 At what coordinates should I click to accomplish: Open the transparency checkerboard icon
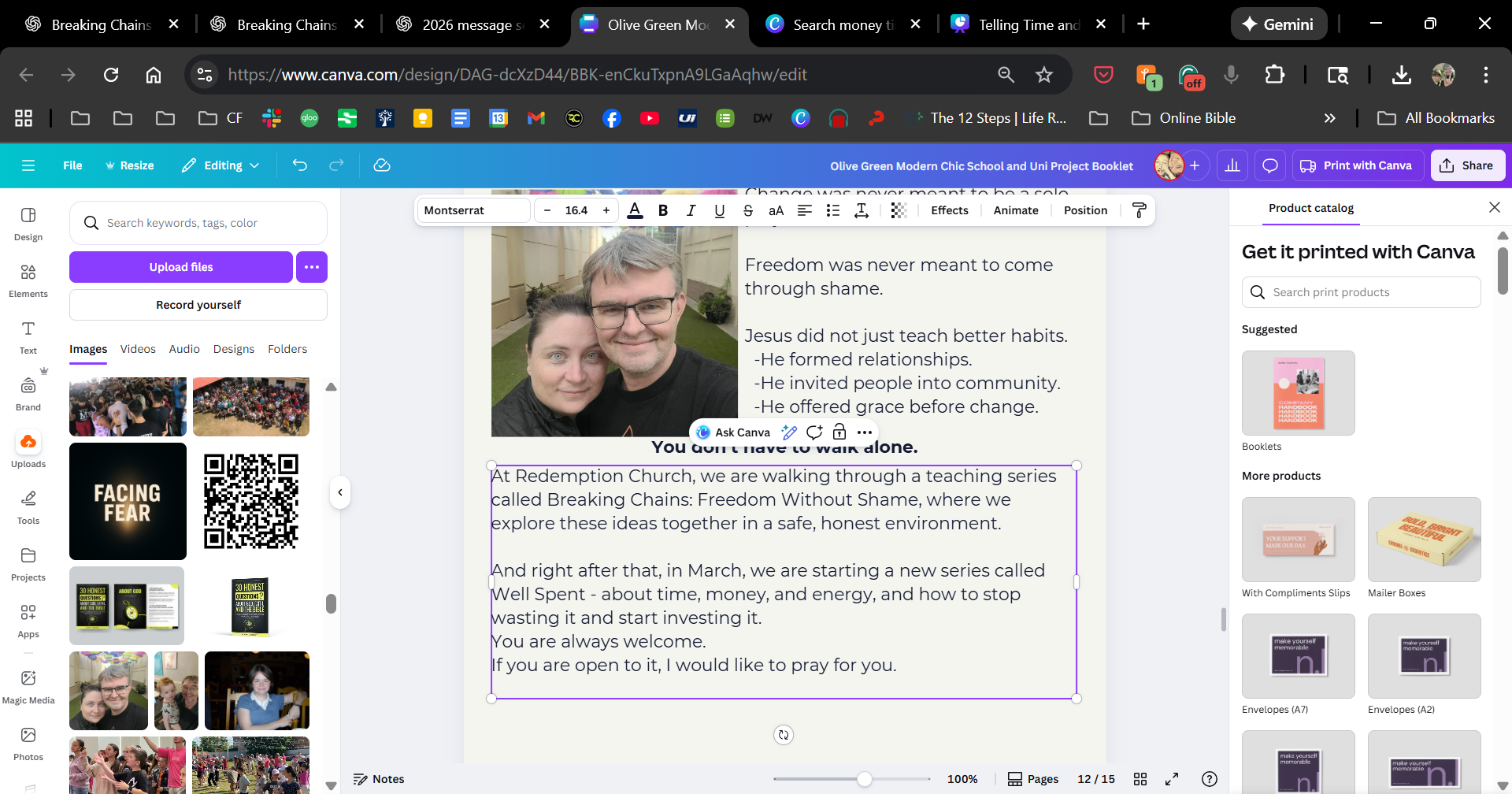899,210
